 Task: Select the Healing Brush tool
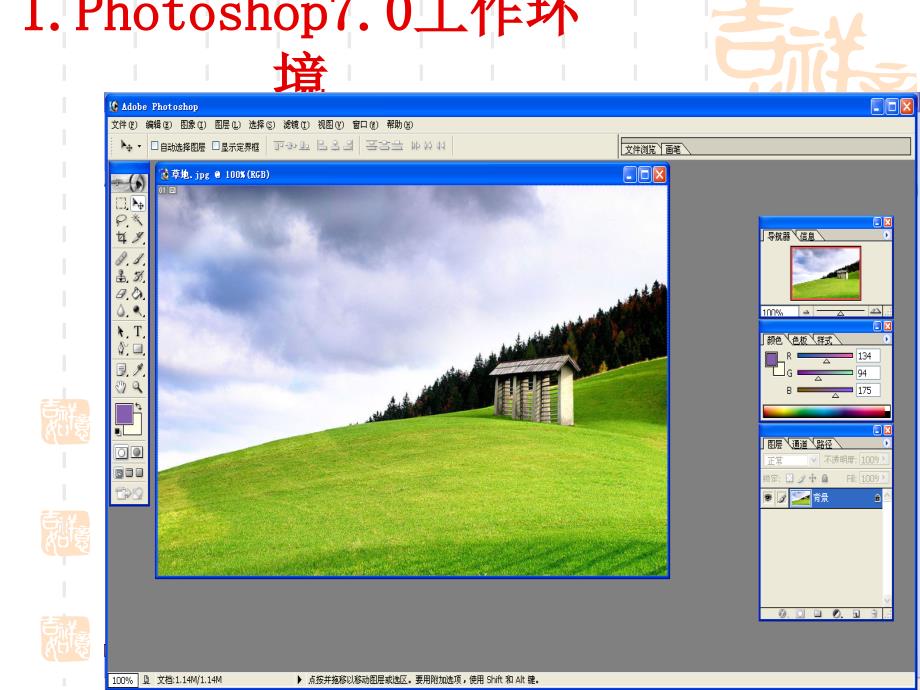(121, 259)
